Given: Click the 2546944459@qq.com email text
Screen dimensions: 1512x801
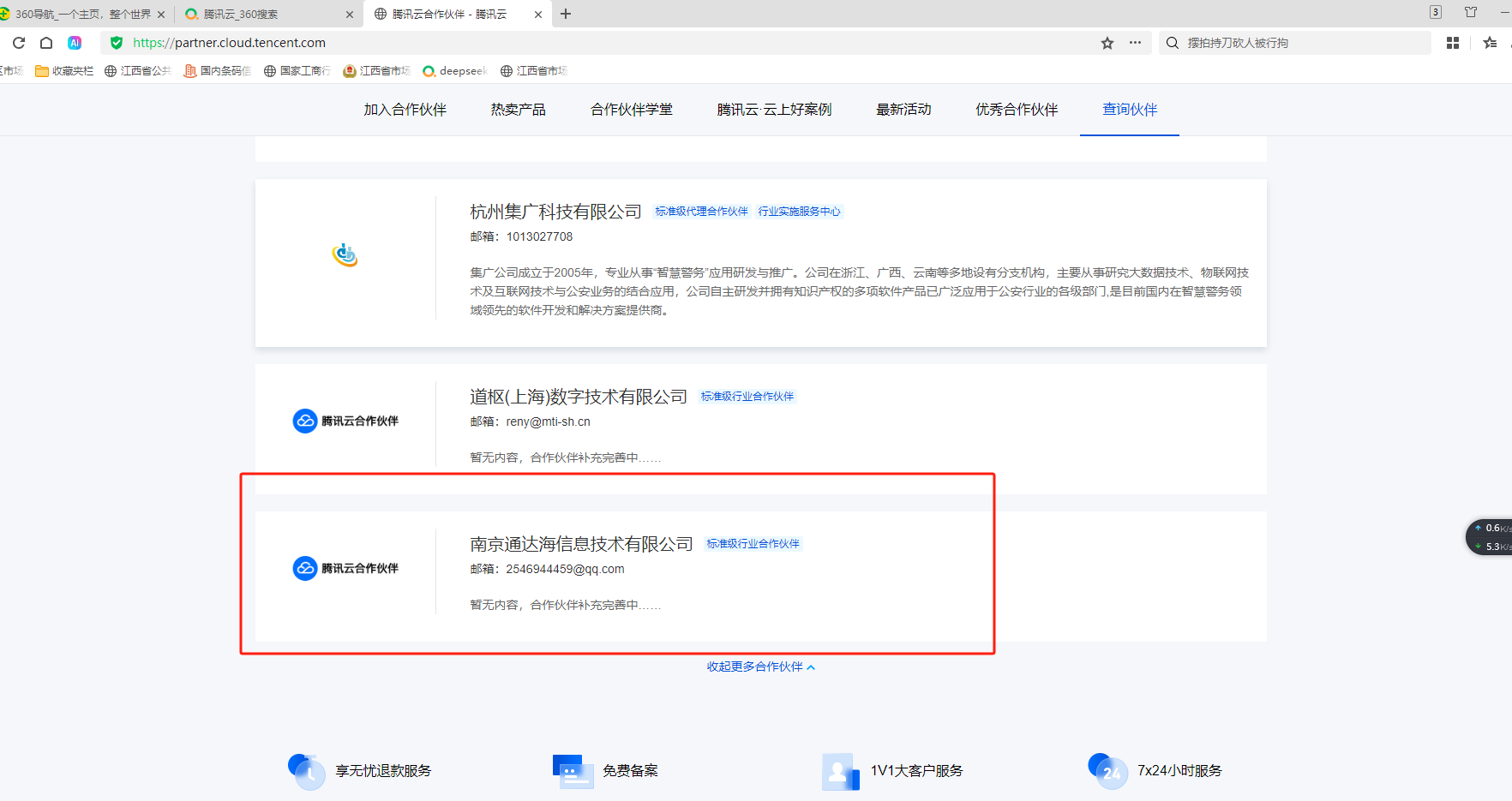Looking at the screenshot, I should coord(565,569).
